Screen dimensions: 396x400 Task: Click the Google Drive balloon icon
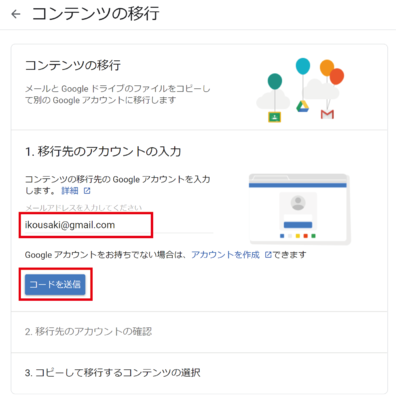click(x=303, y=106)
